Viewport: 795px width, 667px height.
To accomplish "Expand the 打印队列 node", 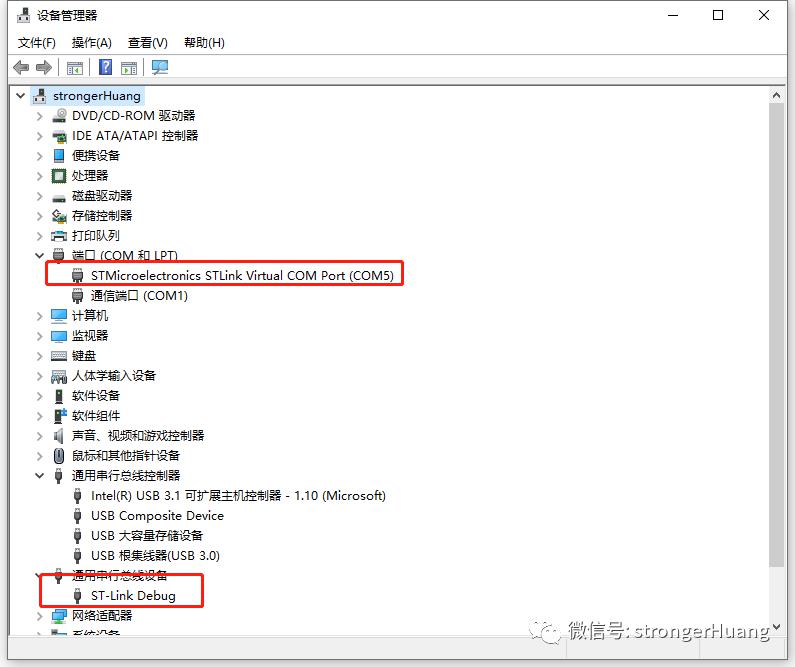I will 40,236.
